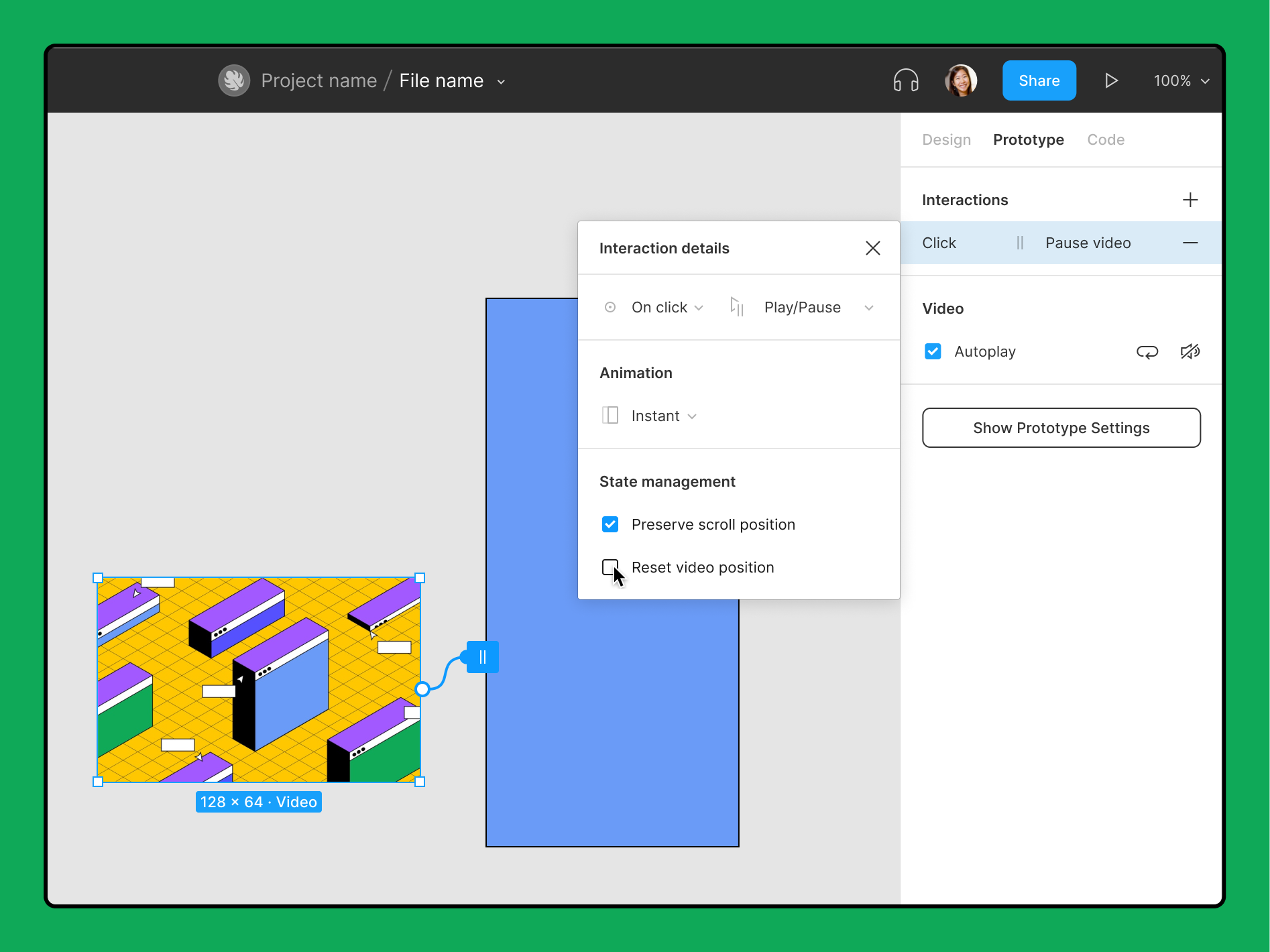
Task: Click the Share button
Action: pyautogui.click(x=1039, y=80)
